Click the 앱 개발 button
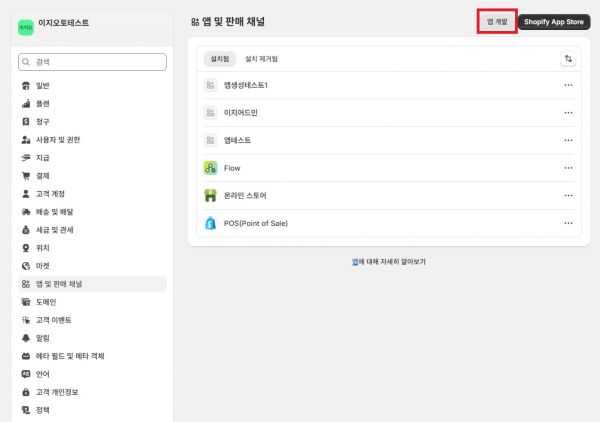The width and height of the screenshot is (600, 422). tap(497, 21)
